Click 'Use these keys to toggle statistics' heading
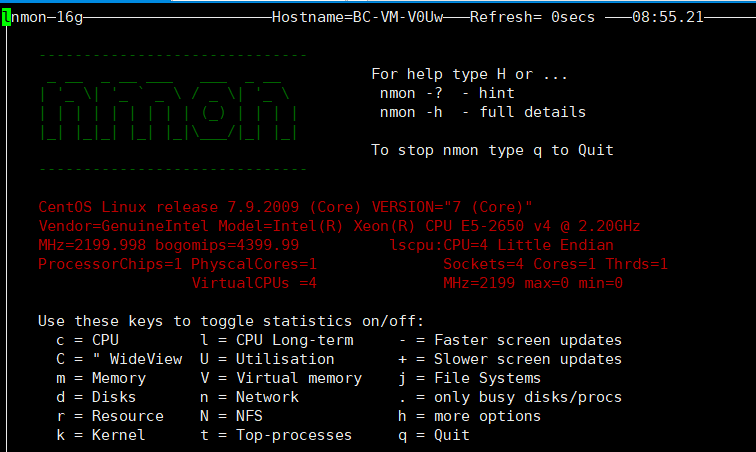756x452 pixels. [x=231, y=321]
